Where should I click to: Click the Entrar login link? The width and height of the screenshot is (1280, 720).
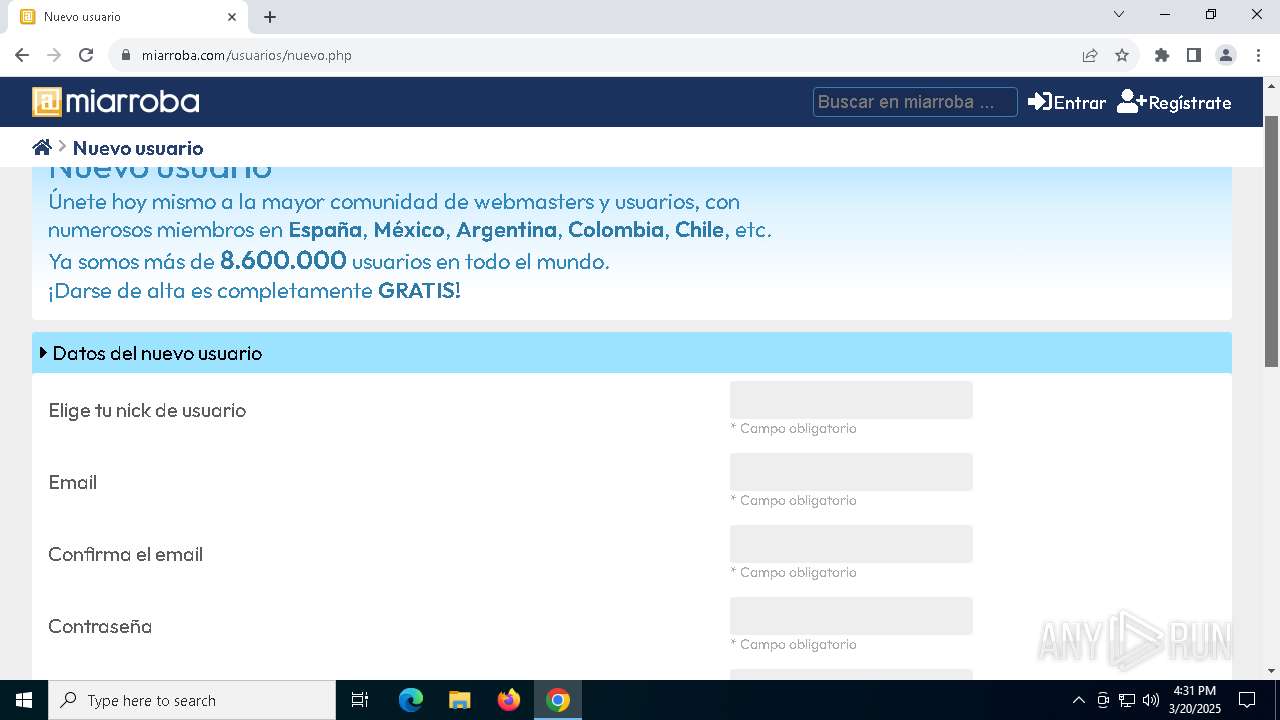(1067, 102)
